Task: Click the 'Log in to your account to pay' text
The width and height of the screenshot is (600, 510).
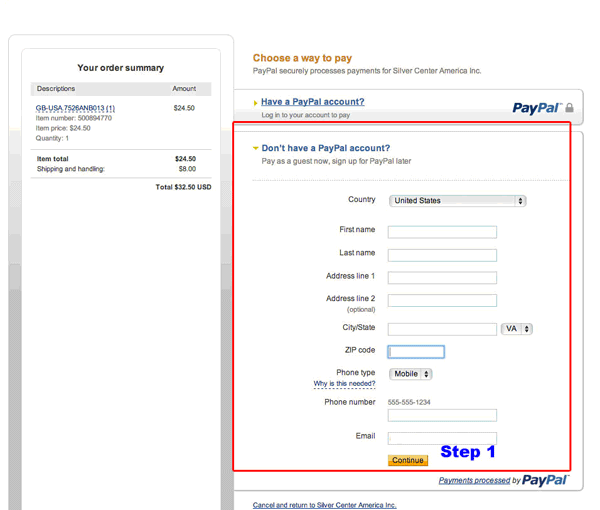Action: [x=306, y=115]
